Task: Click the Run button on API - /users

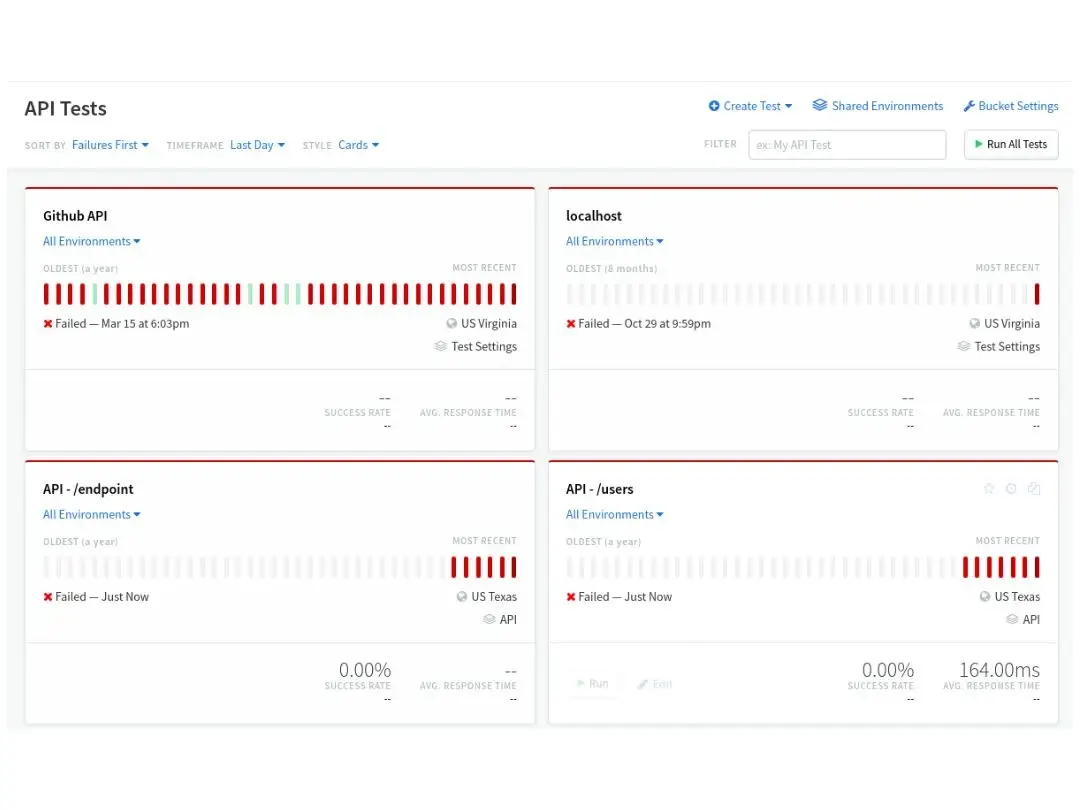Action: point(592,684)
